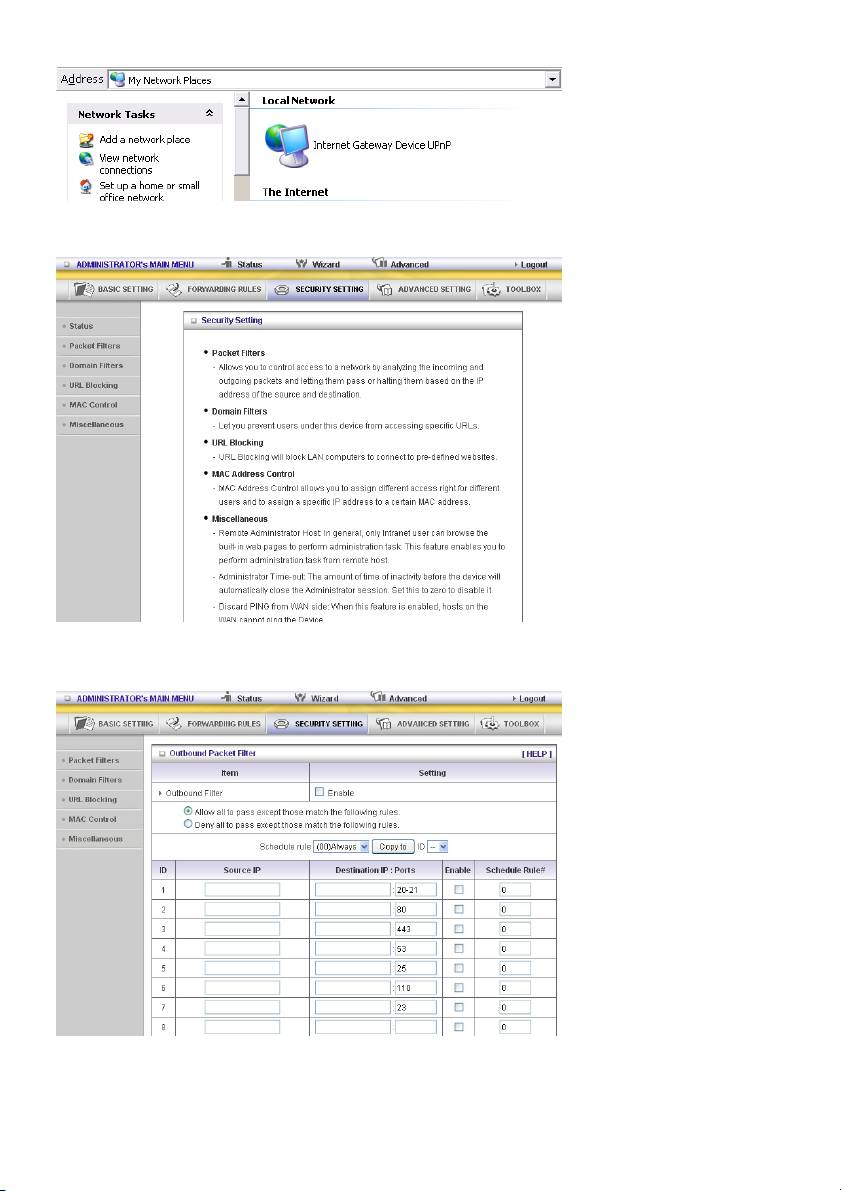Image resolution: width=841 pixels, height=1191 pixels.
Task: Open Toolbox tab icon in bottom panel
Action: [x=490, y=724]
